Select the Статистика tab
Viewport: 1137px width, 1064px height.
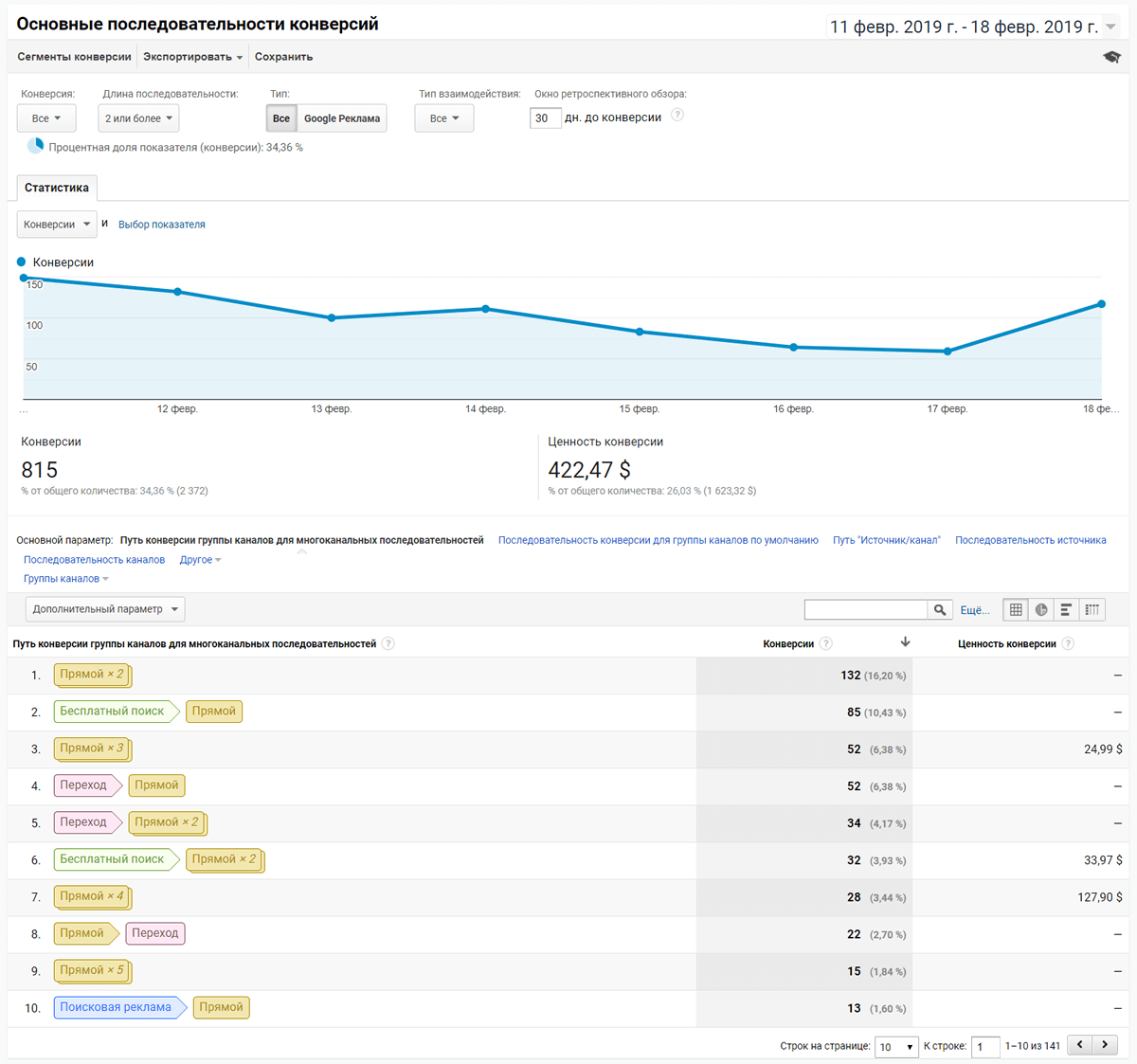[x=56, y=187]
